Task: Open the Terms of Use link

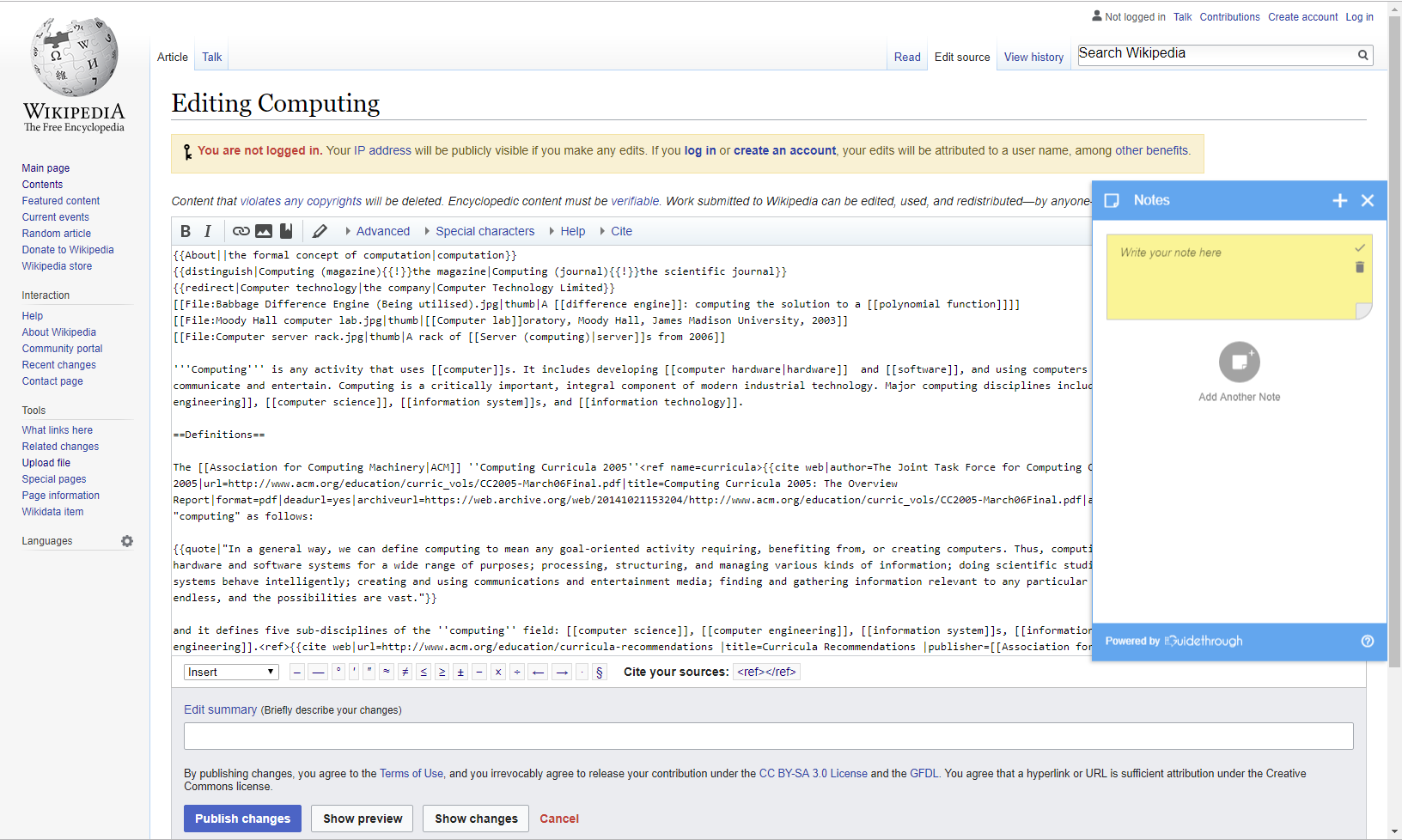Action: point(411,773)
